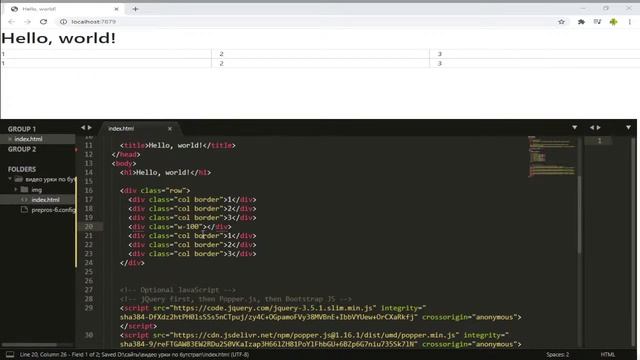
Task: Click the sidebar horizontal scrollbar
Action: coord(29,345)
